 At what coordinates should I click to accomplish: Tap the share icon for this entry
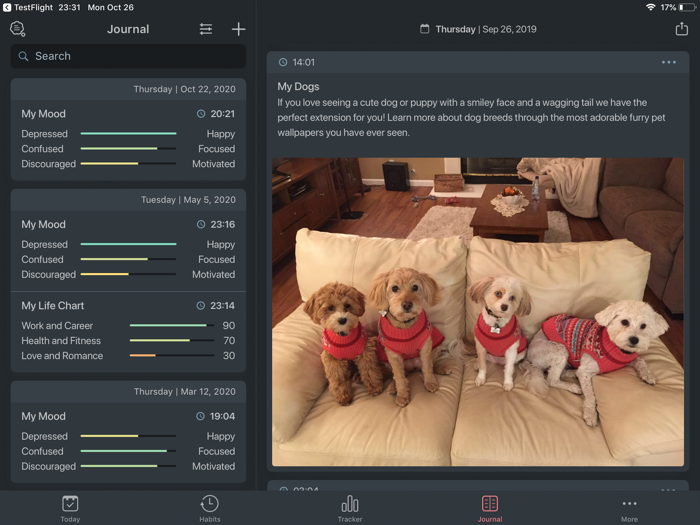click(x=681, y=29)
